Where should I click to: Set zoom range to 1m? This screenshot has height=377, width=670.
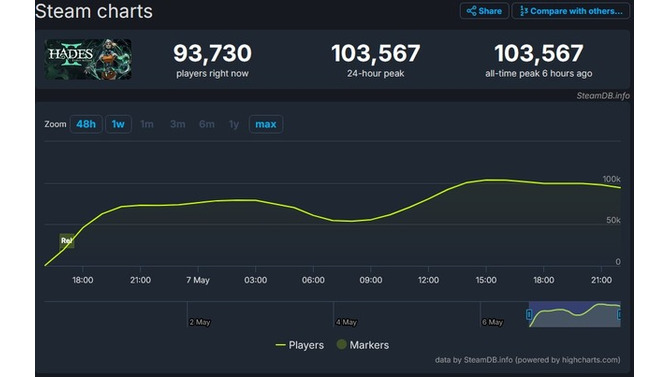147,124
